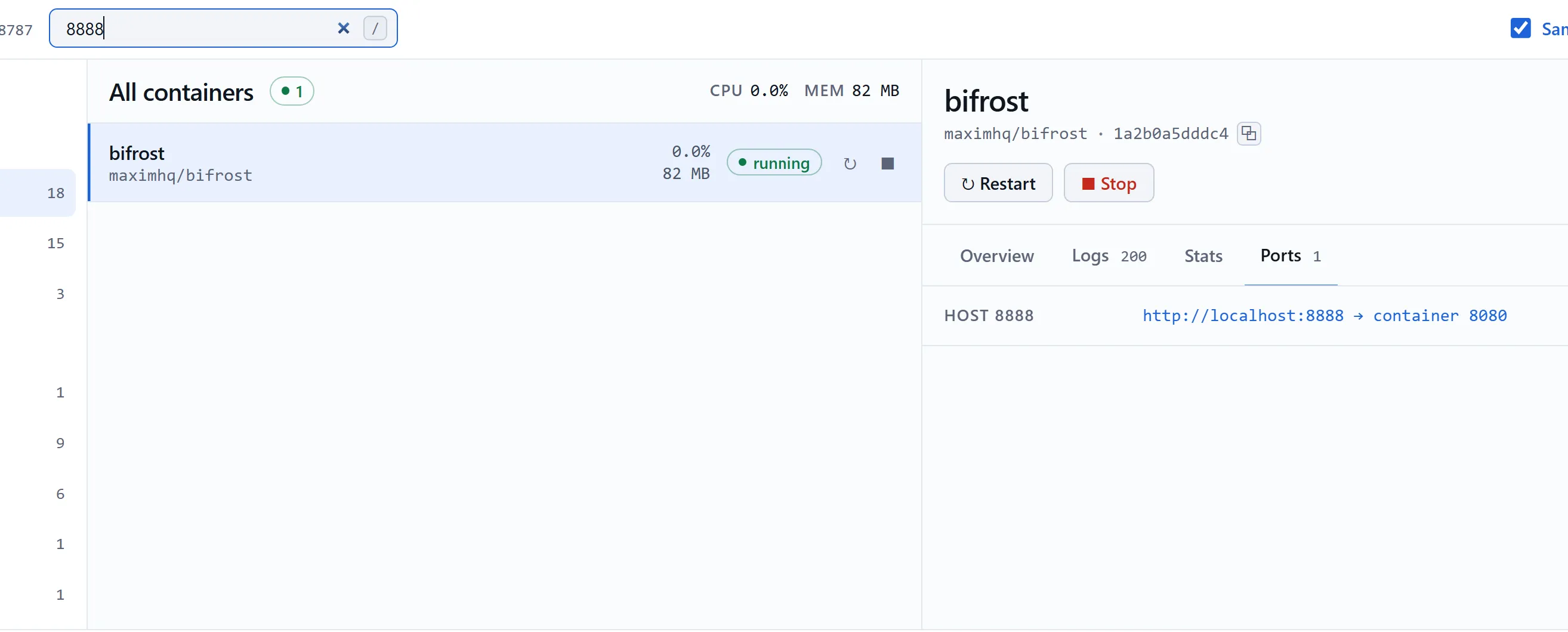Click the HOST 8888 label
This screenshot has width=1568, height=632.
click(989, 315)
